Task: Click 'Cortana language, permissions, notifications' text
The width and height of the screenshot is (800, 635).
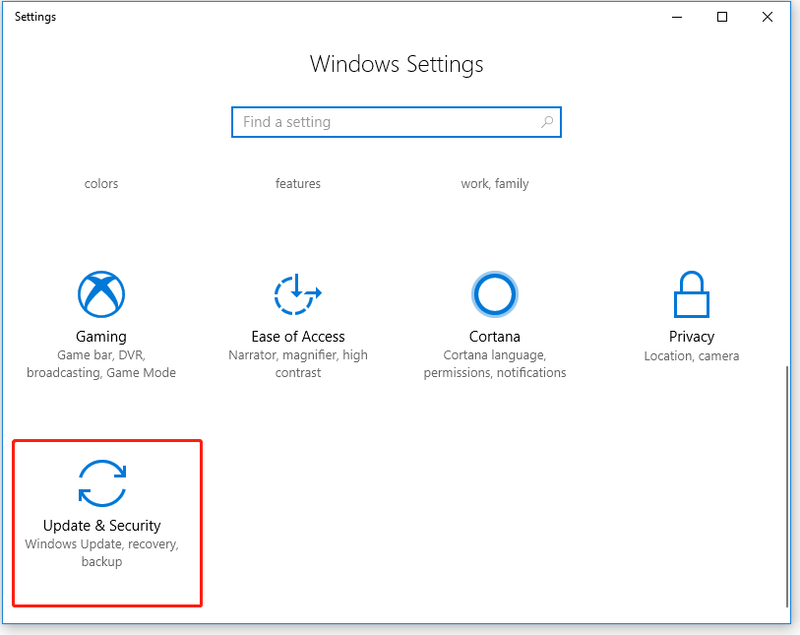Action: 494,364
